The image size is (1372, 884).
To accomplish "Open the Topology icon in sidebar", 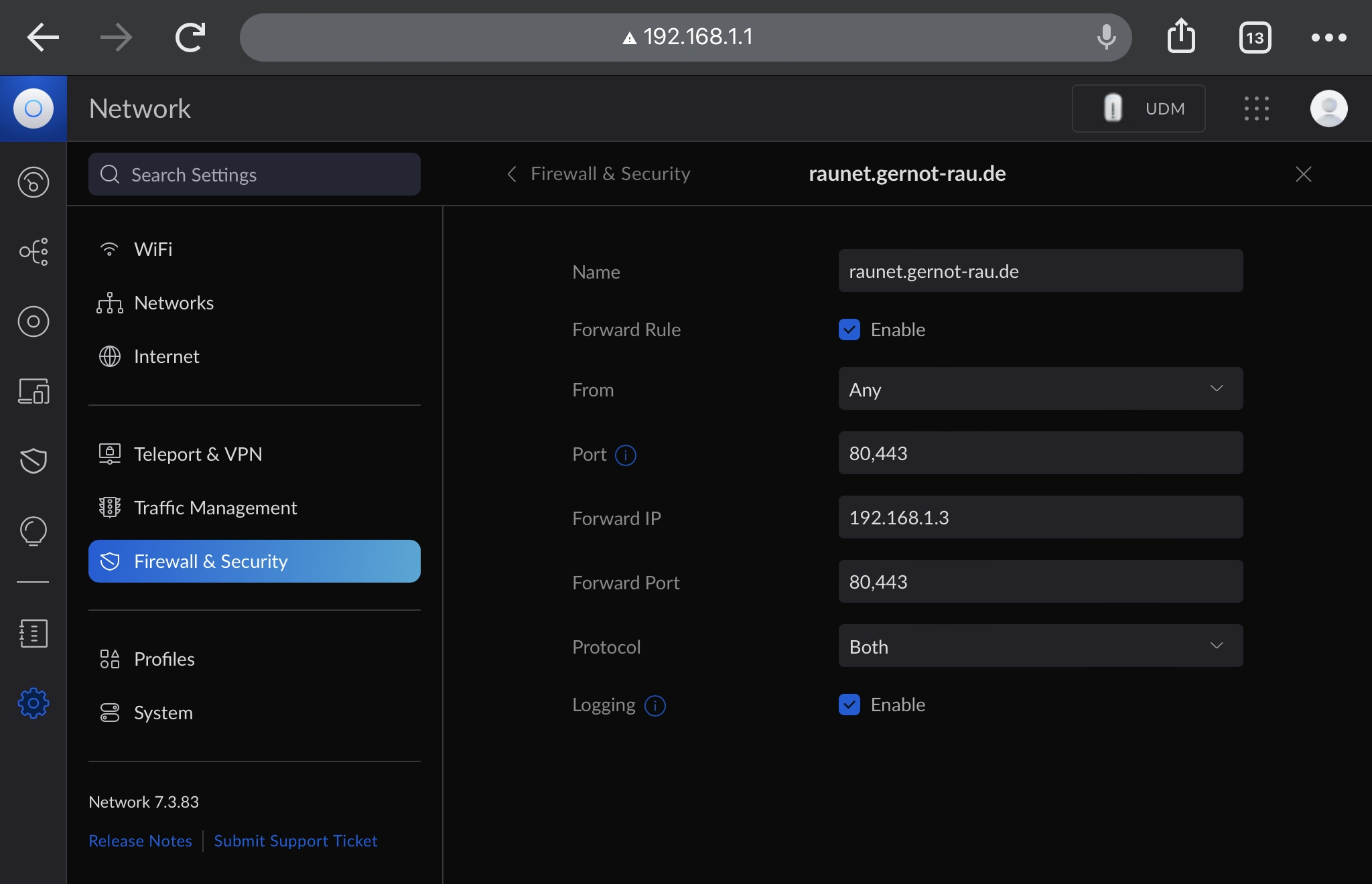I will 33,252.
